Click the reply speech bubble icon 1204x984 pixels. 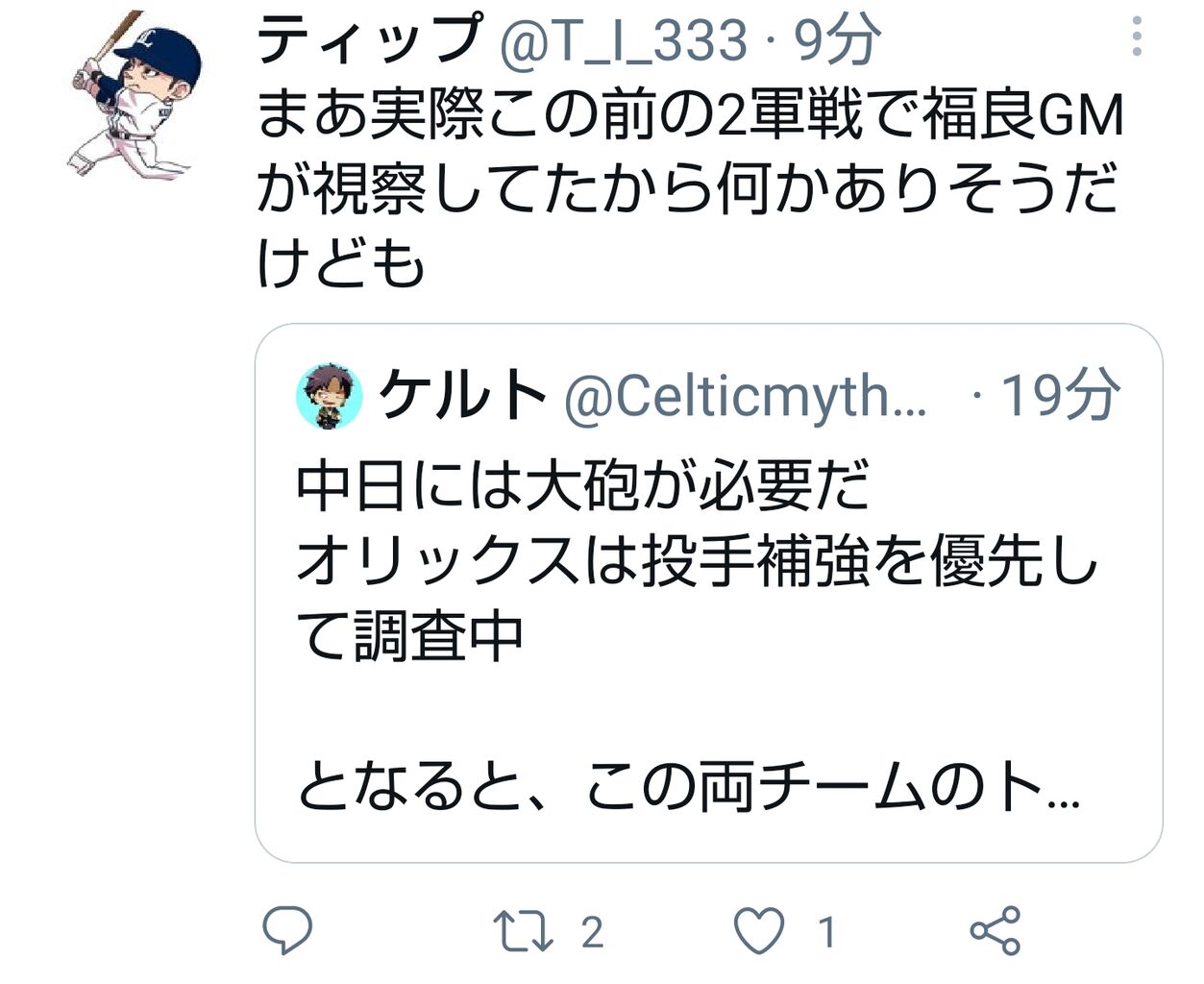coord(287,930)
